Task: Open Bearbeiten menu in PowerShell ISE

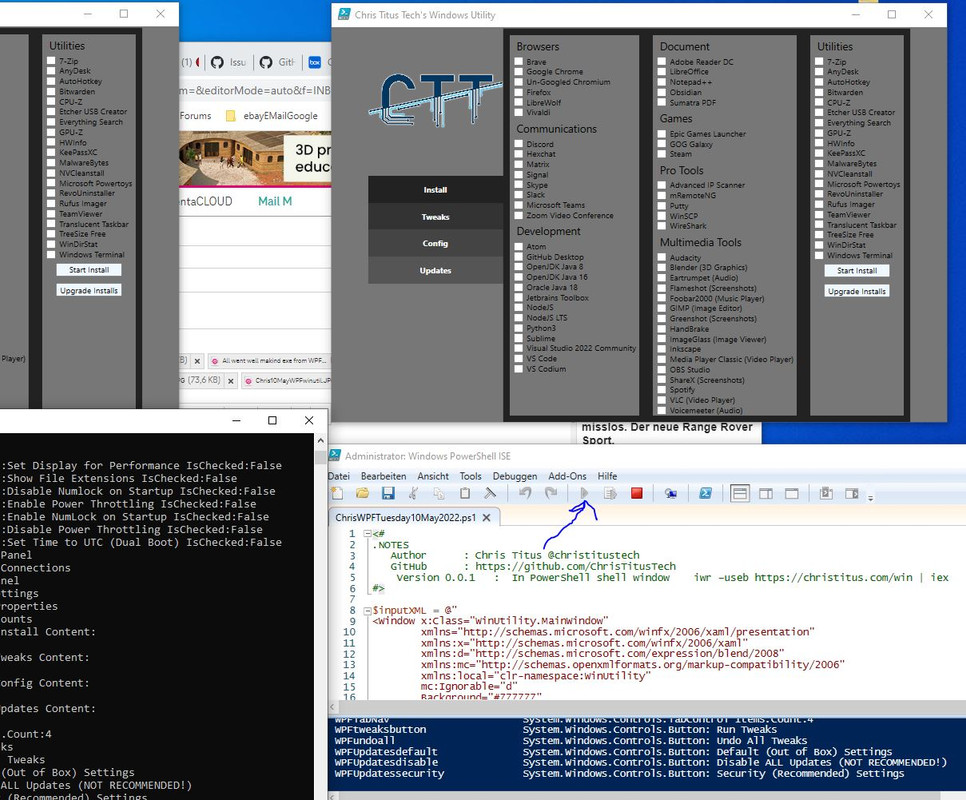Action: (383, 476)
